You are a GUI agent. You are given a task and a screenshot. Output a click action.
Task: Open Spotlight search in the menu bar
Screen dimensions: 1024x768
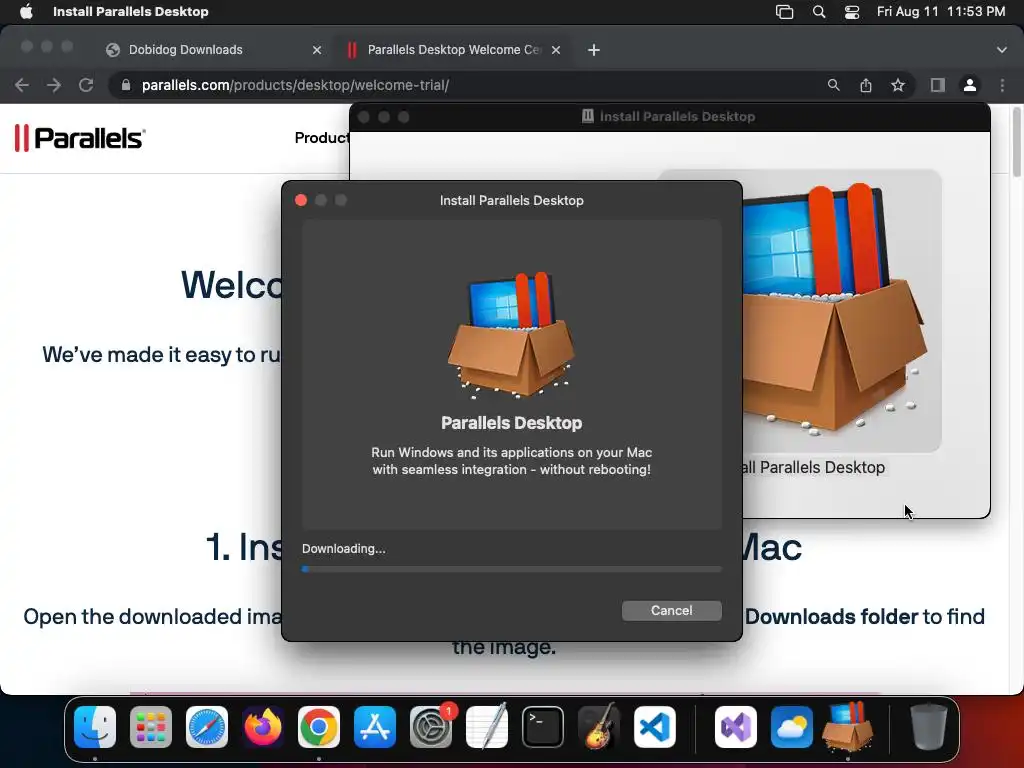click(818, 11)
